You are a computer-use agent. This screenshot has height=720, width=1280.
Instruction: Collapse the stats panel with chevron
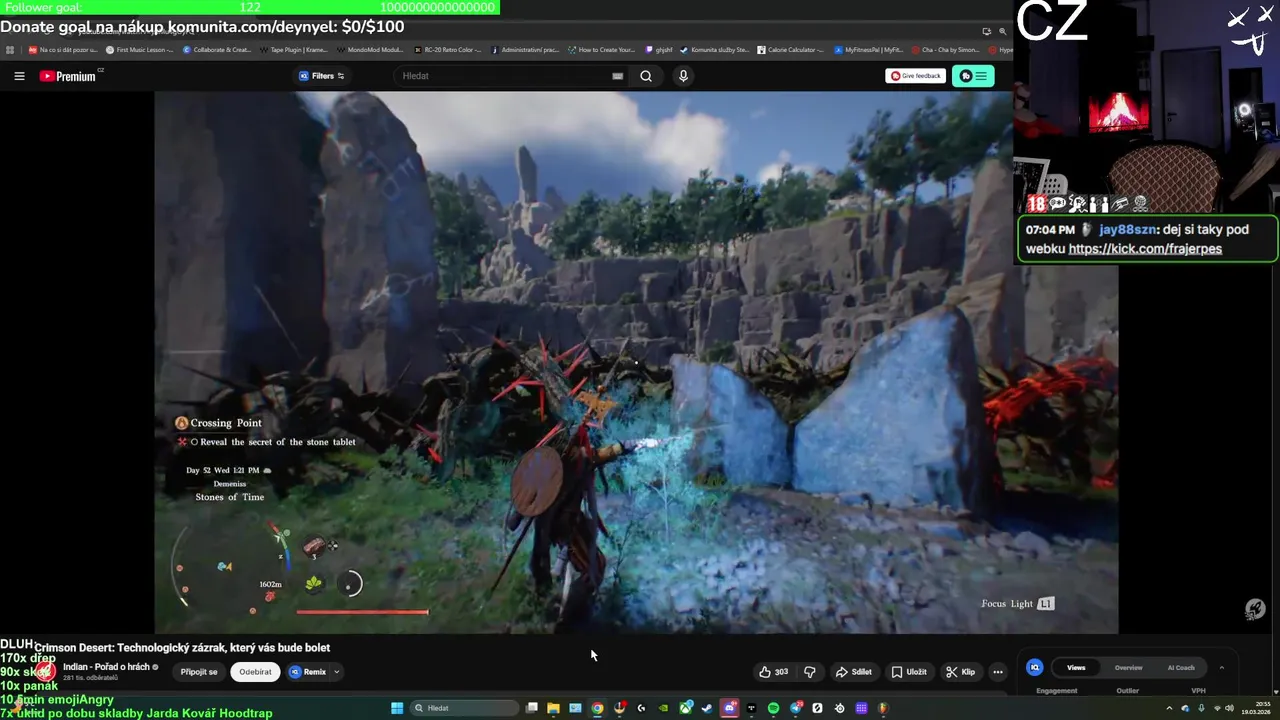1221,668
